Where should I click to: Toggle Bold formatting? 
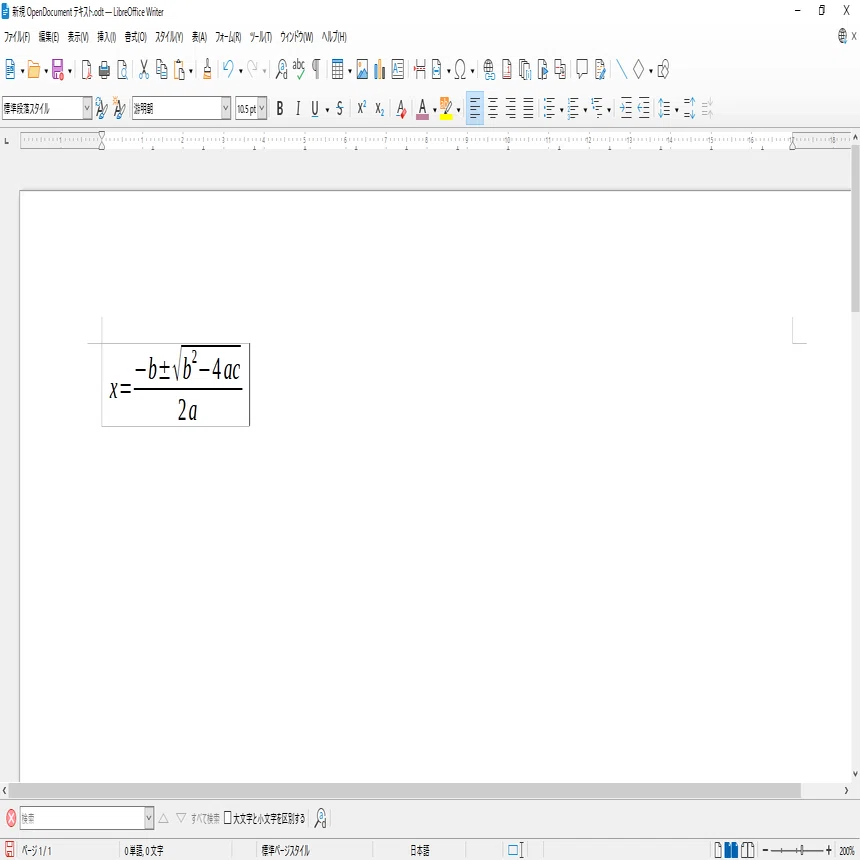click(280, 109)
